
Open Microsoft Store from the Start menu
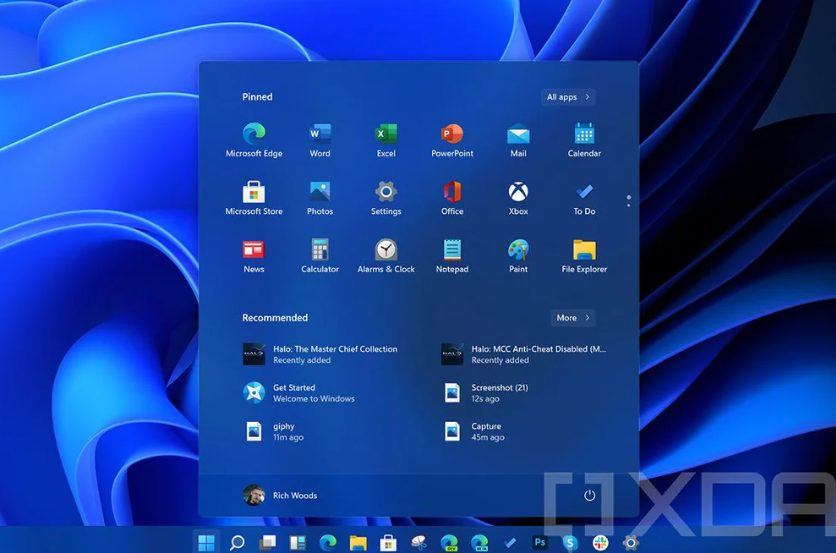(254, 198)
